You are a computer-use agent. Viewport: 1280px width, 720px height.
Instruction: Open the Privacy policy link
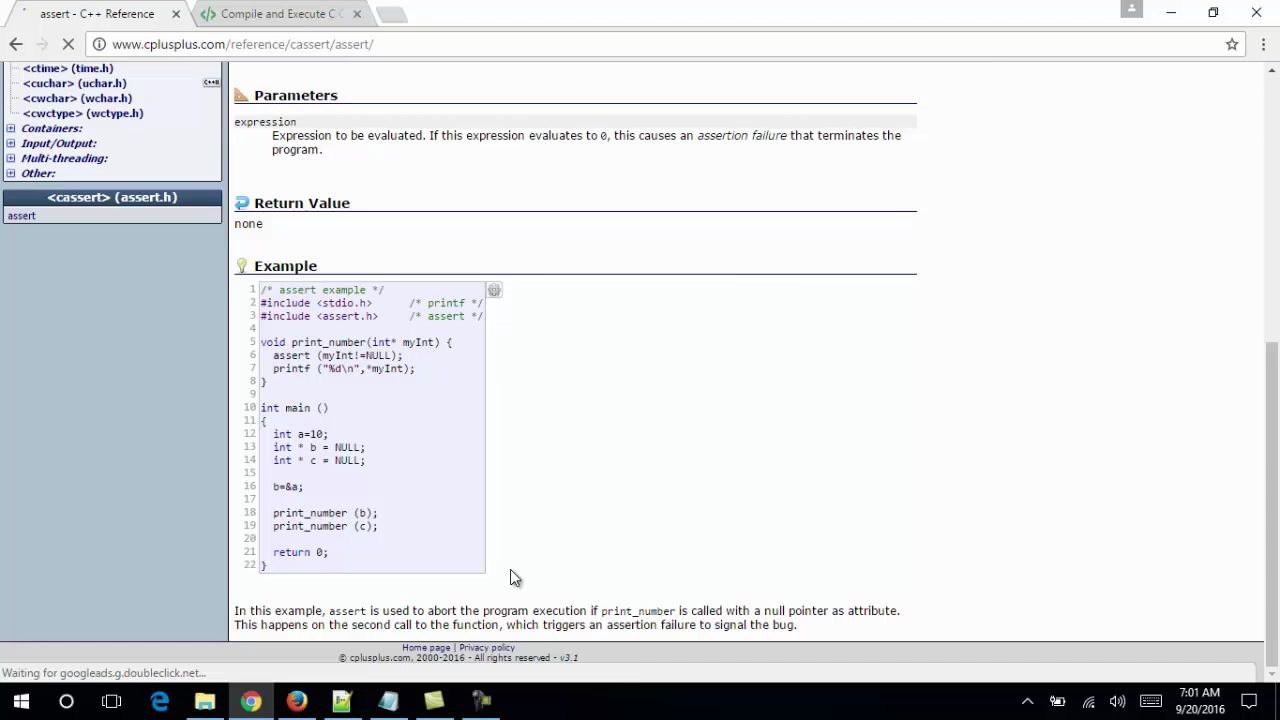click(486, 647)
